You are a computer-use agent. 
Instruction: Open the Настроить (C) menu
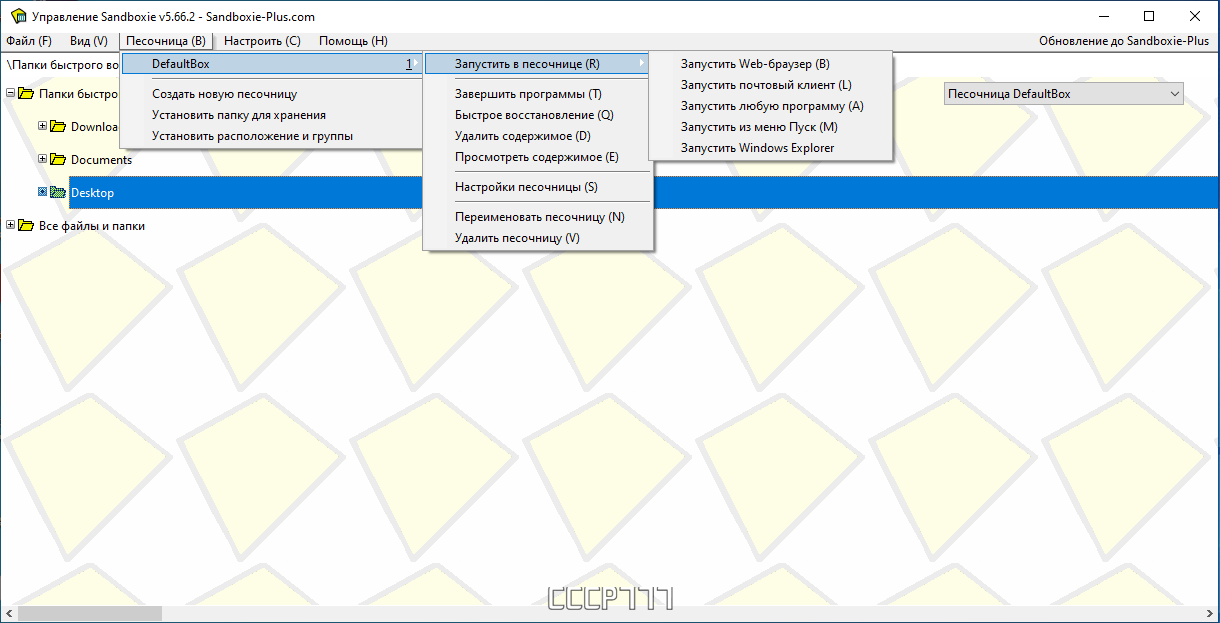coord(262,41)
